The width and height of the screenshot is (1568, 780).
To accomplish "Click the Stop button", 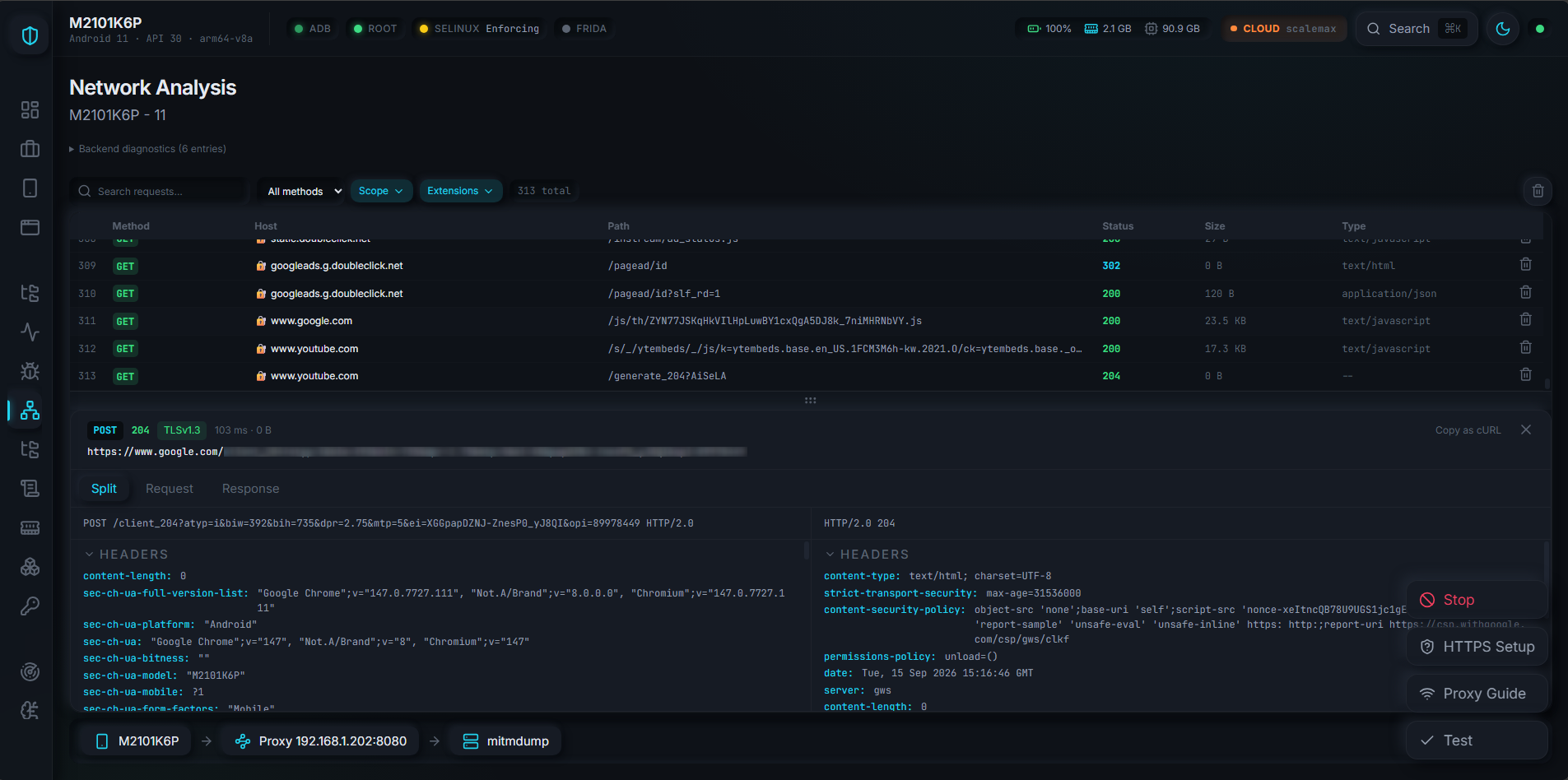I will [x=1477, y=600].
